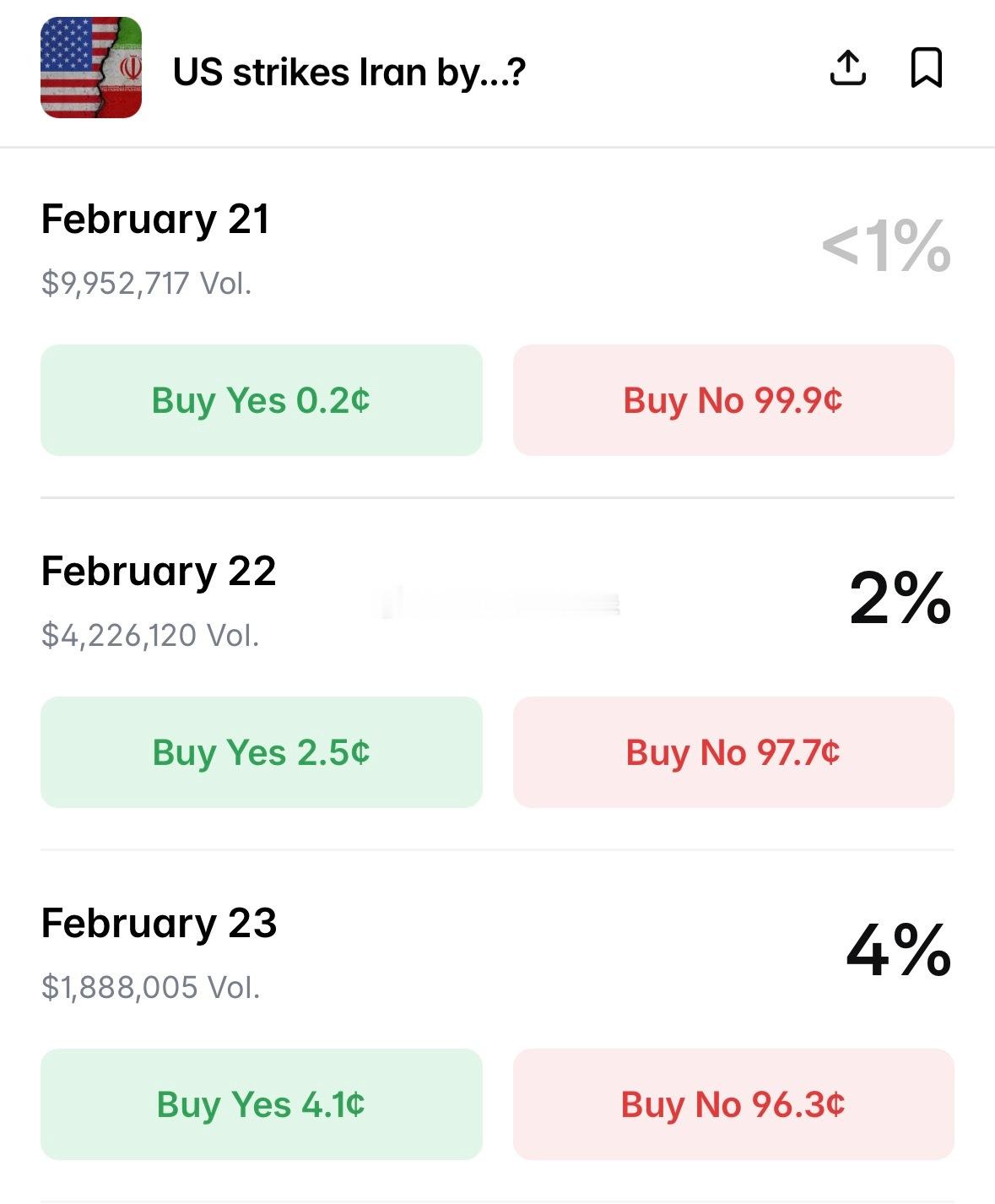Screen dimensions: 995x1204
Task: Click the $9,952,717 Vol. text
Action: pyautogui.click(x=147, y=284)
